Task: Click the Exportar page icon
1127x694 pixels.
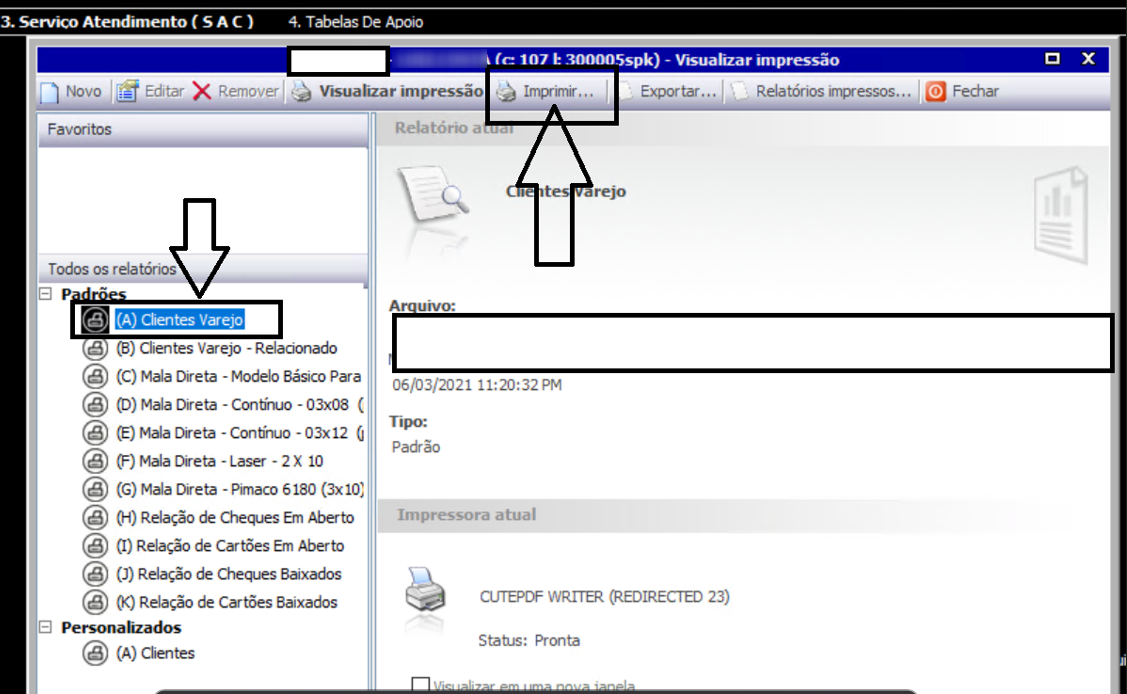Action: tap(625, 91)
